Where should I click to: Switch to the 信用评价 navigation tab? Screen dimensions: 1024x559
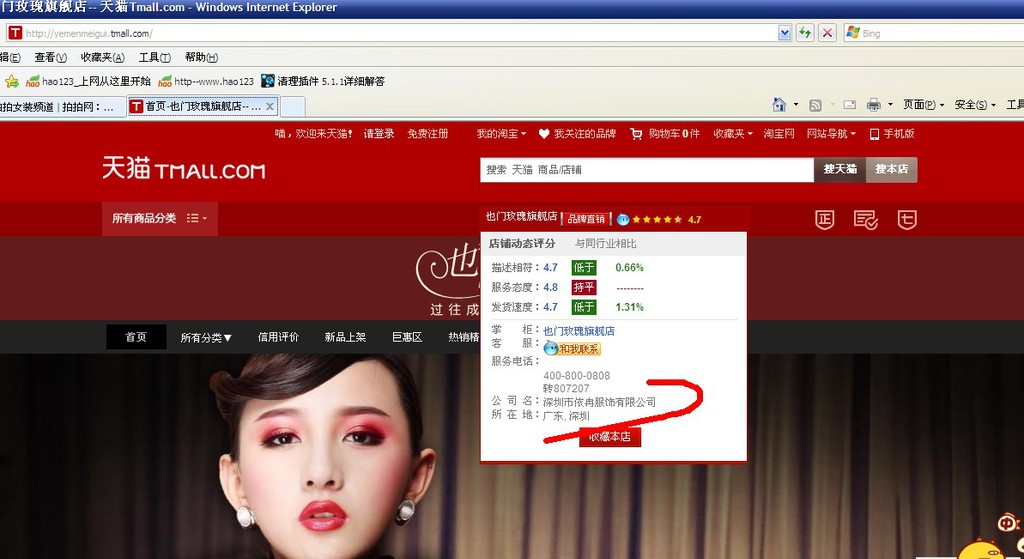278,337
